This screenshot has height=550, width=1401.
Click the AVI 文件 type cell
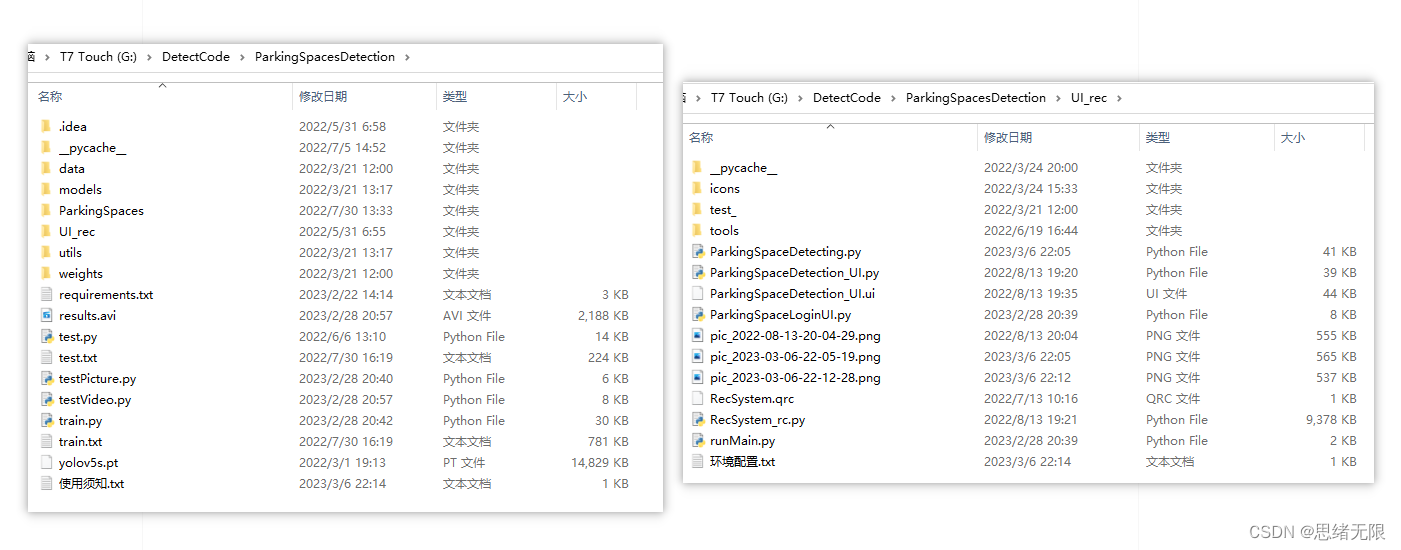click(467, 315)
